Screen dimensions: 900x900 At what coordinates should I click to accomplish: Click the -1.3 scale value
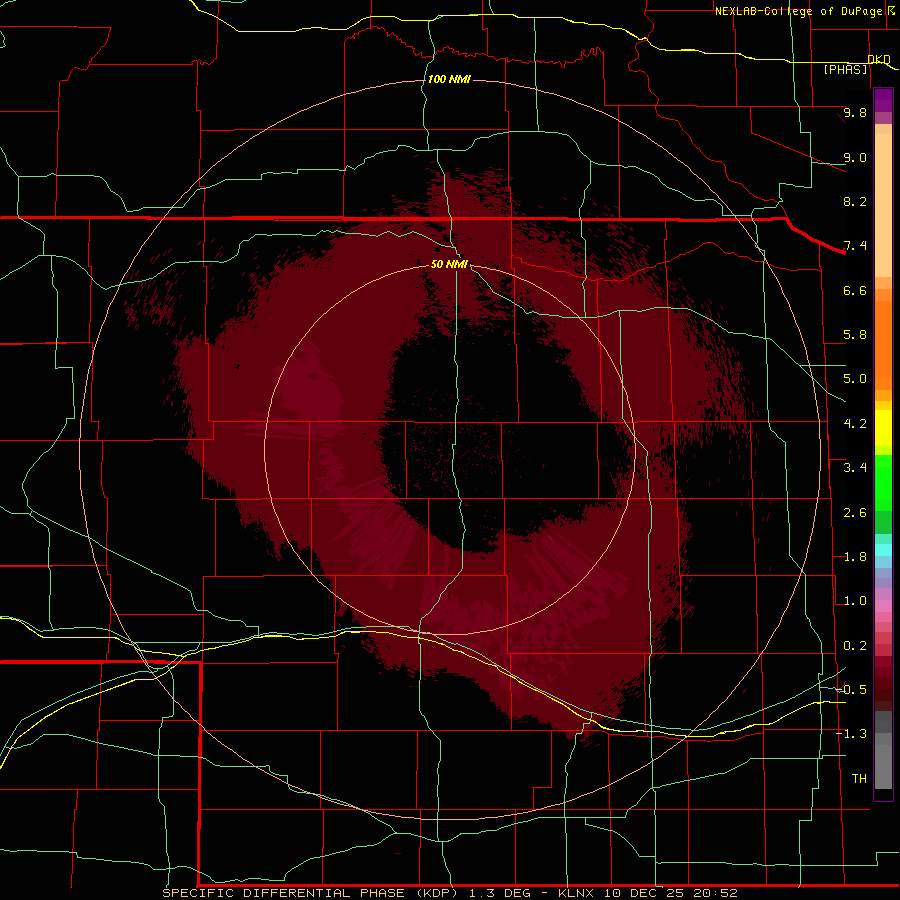point(851,734)
